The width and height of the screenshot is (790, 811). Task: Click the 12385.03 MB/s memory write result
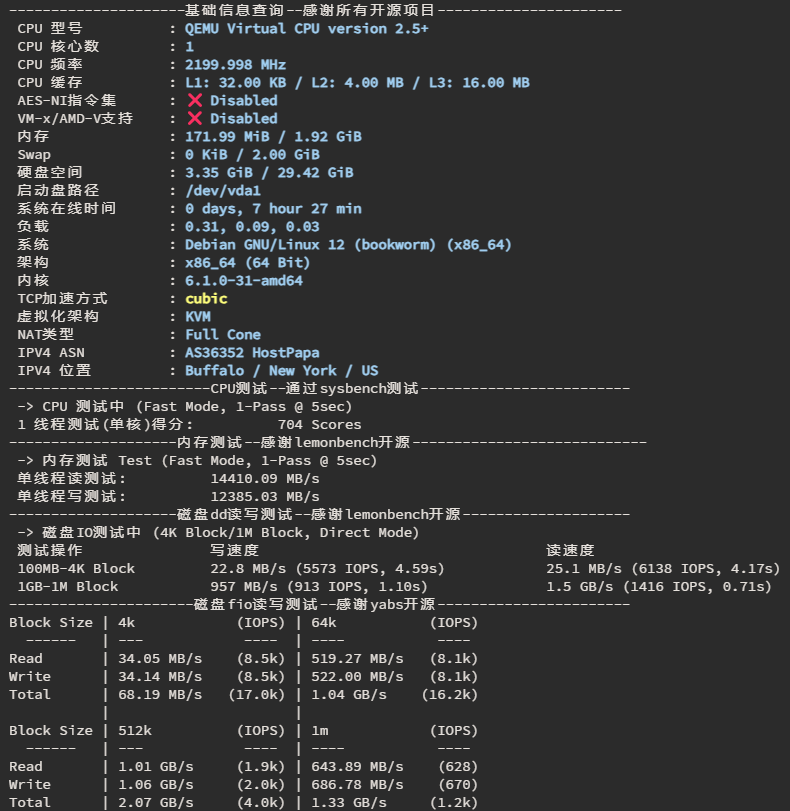(265, 497)
